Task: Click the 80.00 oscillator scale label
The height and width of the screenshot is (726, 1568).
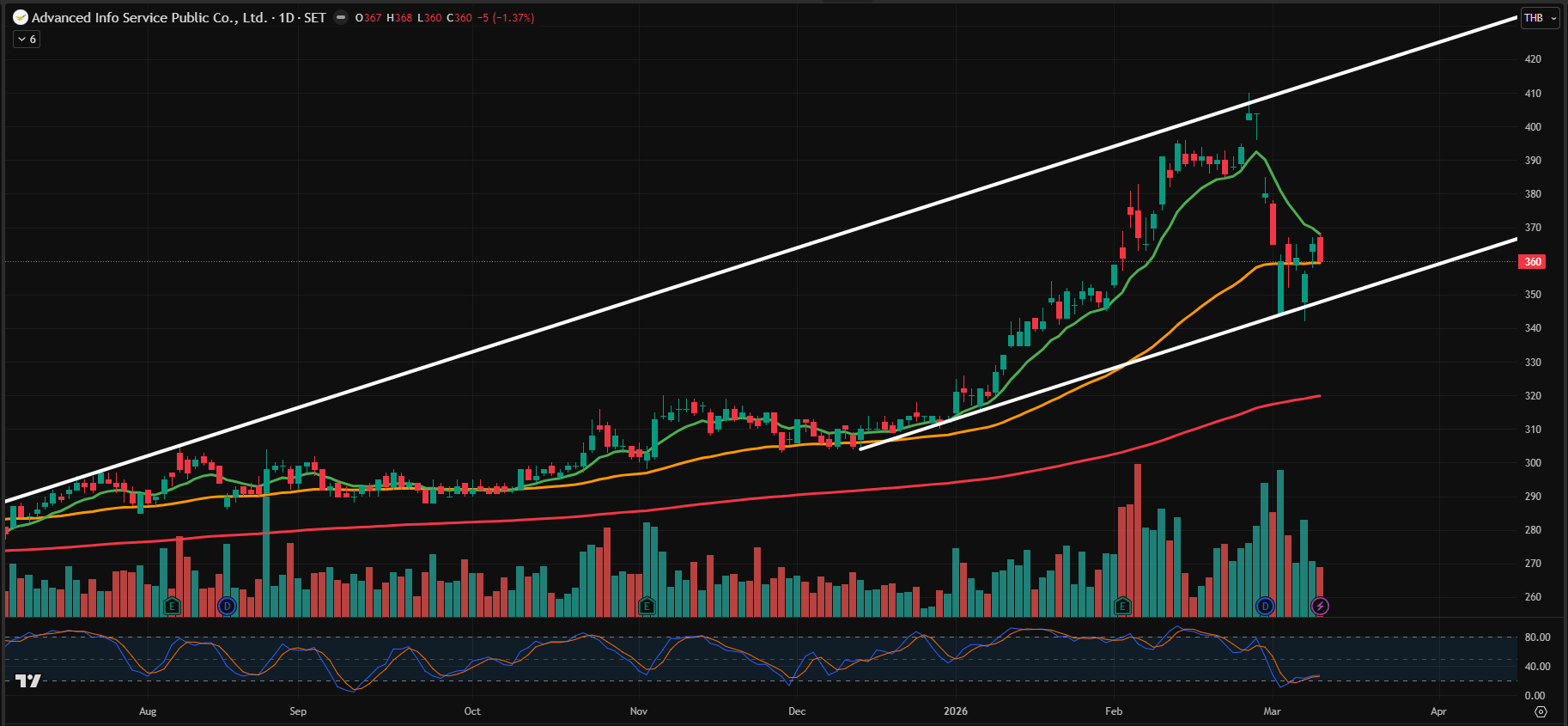Action: [1536, 638]
